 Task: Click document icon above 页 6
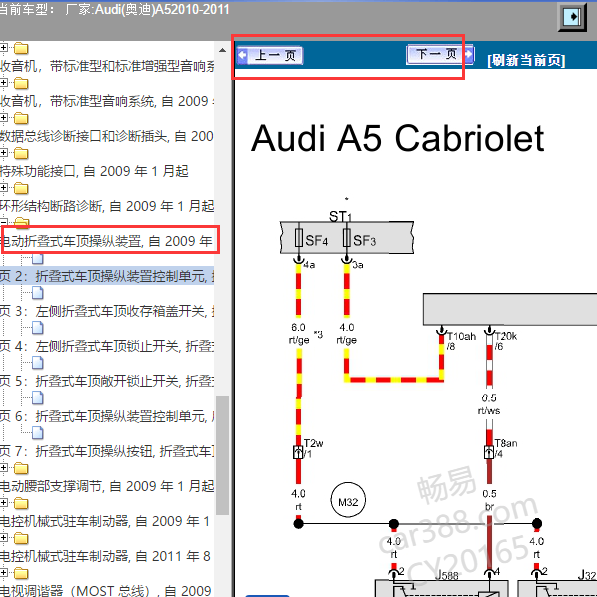tap(37, 398)
